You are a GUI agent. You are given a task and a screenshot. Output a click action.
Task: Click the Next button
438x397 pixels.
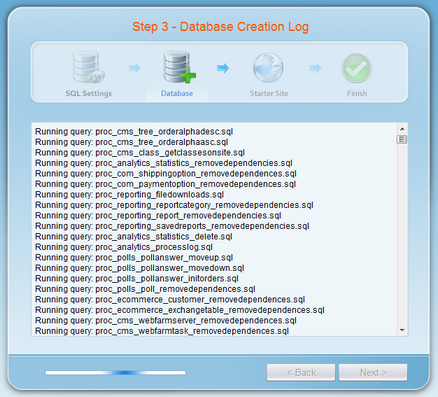pyautogui.click(x=373, y=372)
